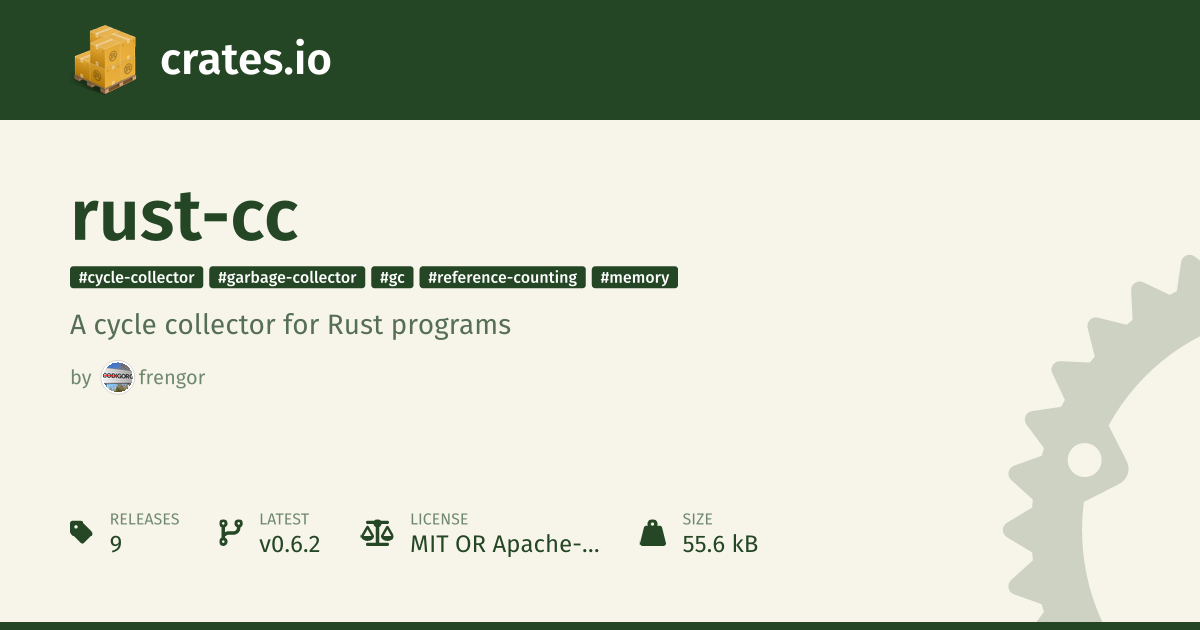Visit the author name frengor

click(172, 377)
